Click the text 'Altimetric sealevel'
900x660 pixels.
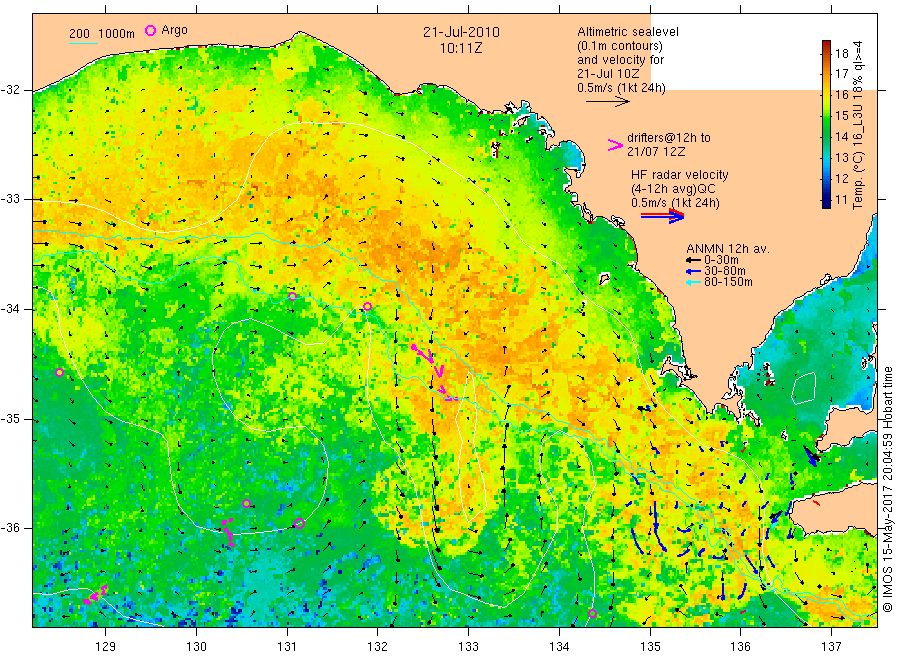click(x=628, y=32)
